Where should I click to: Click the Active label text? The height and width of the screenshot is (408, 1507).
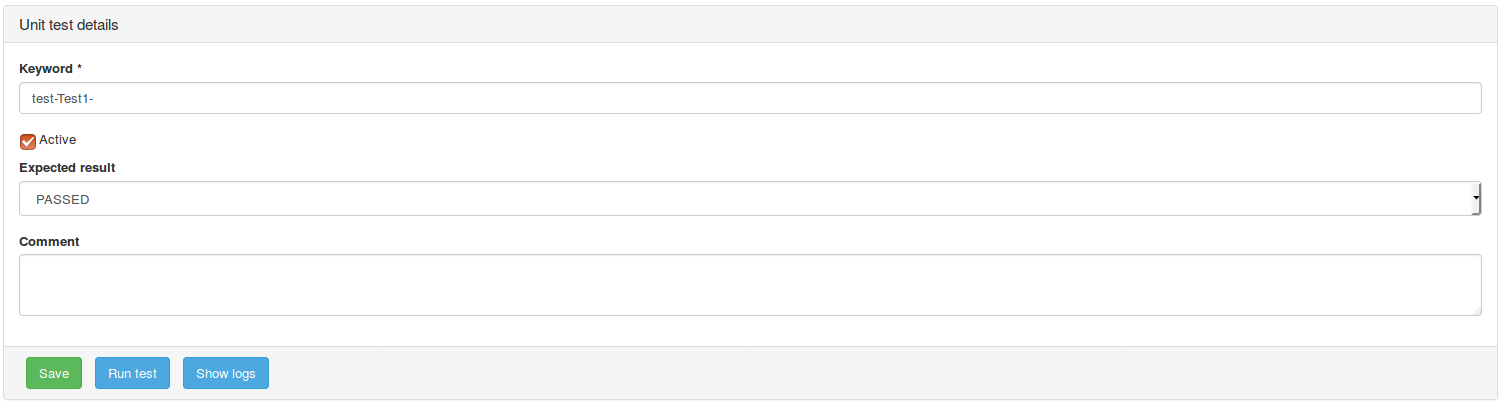point(57,140)
